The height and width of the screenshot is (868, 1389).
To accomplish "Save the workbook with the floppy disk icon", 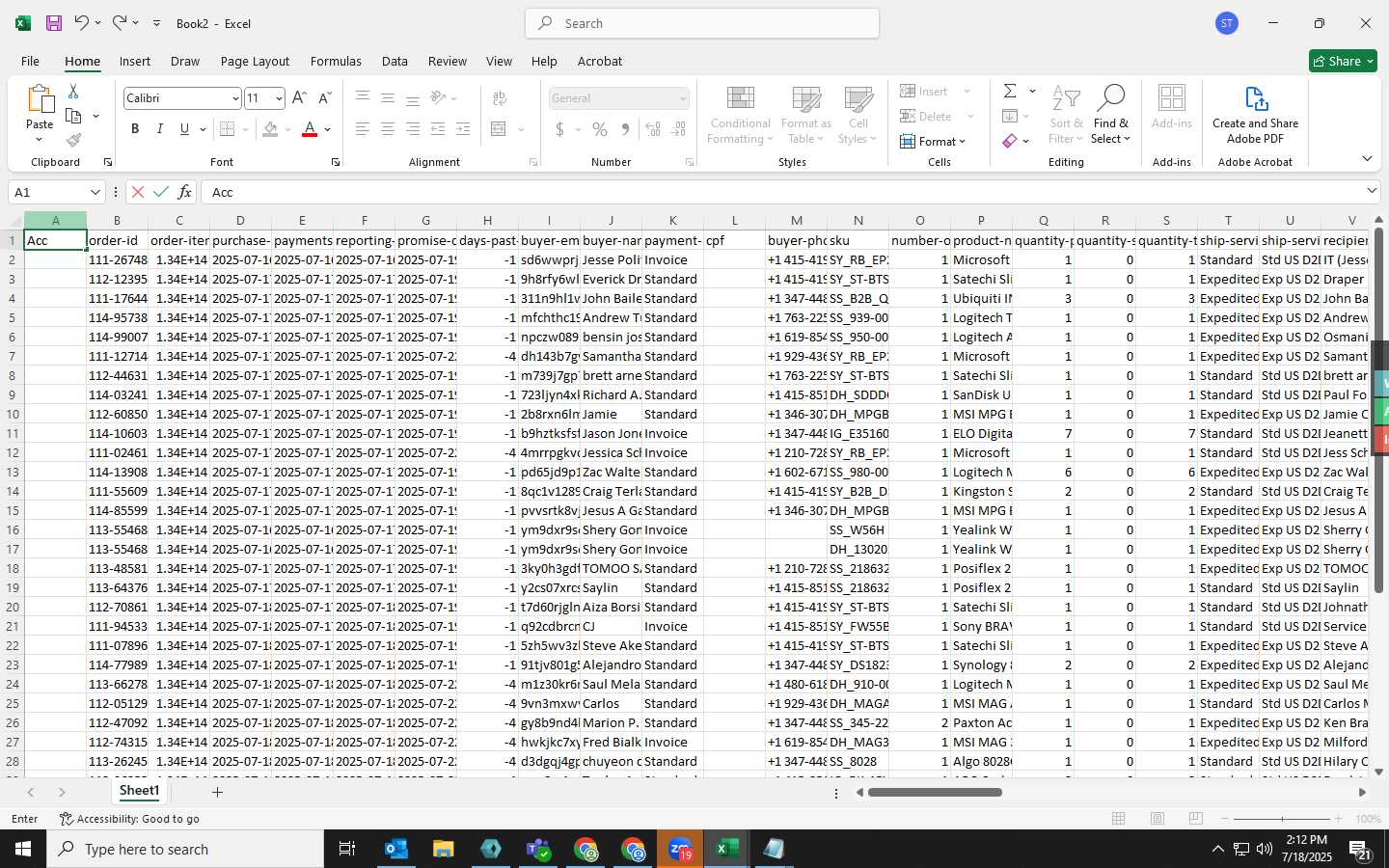I will click(54, 23).
